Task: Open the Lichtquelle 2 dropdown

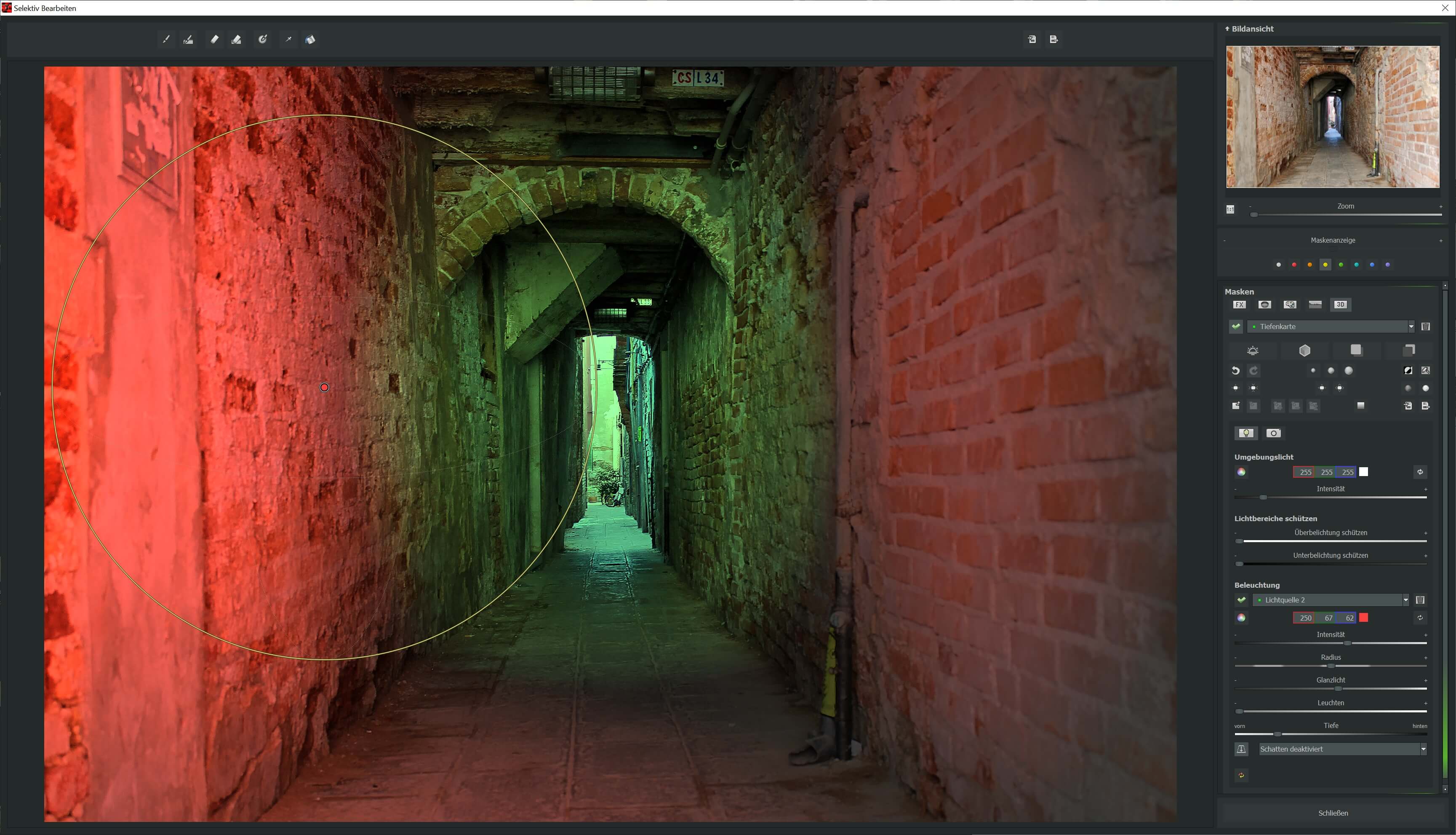Action: [x=1405, y=600]
